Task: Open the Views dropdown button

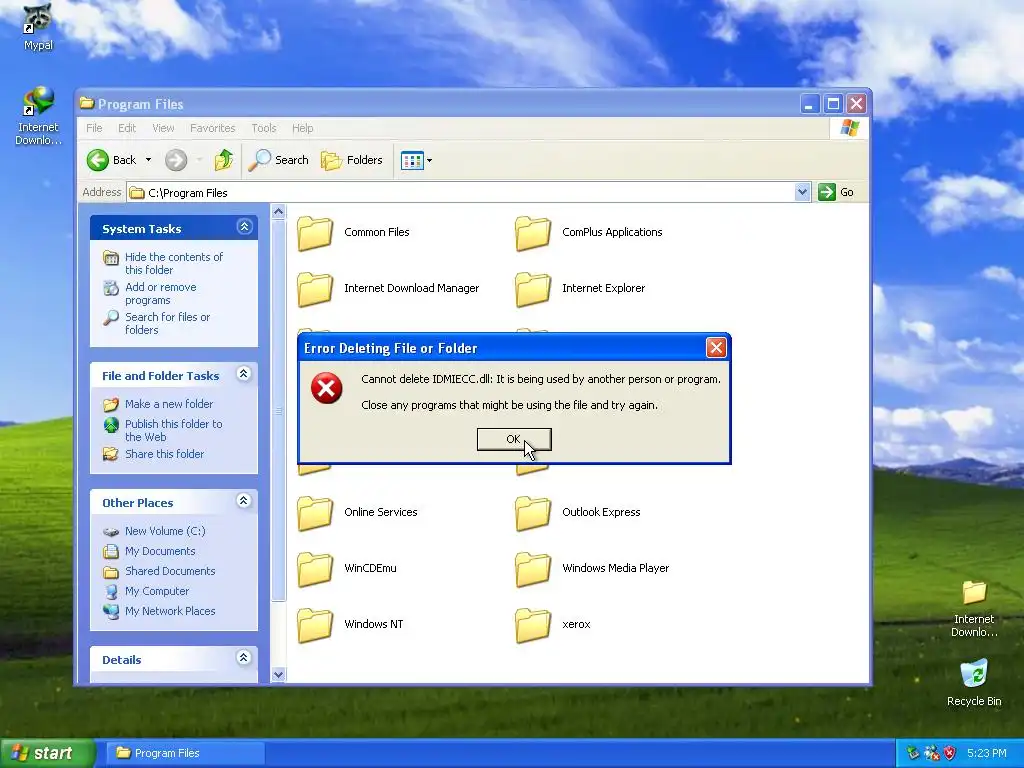Action: [x=417, y=160]
